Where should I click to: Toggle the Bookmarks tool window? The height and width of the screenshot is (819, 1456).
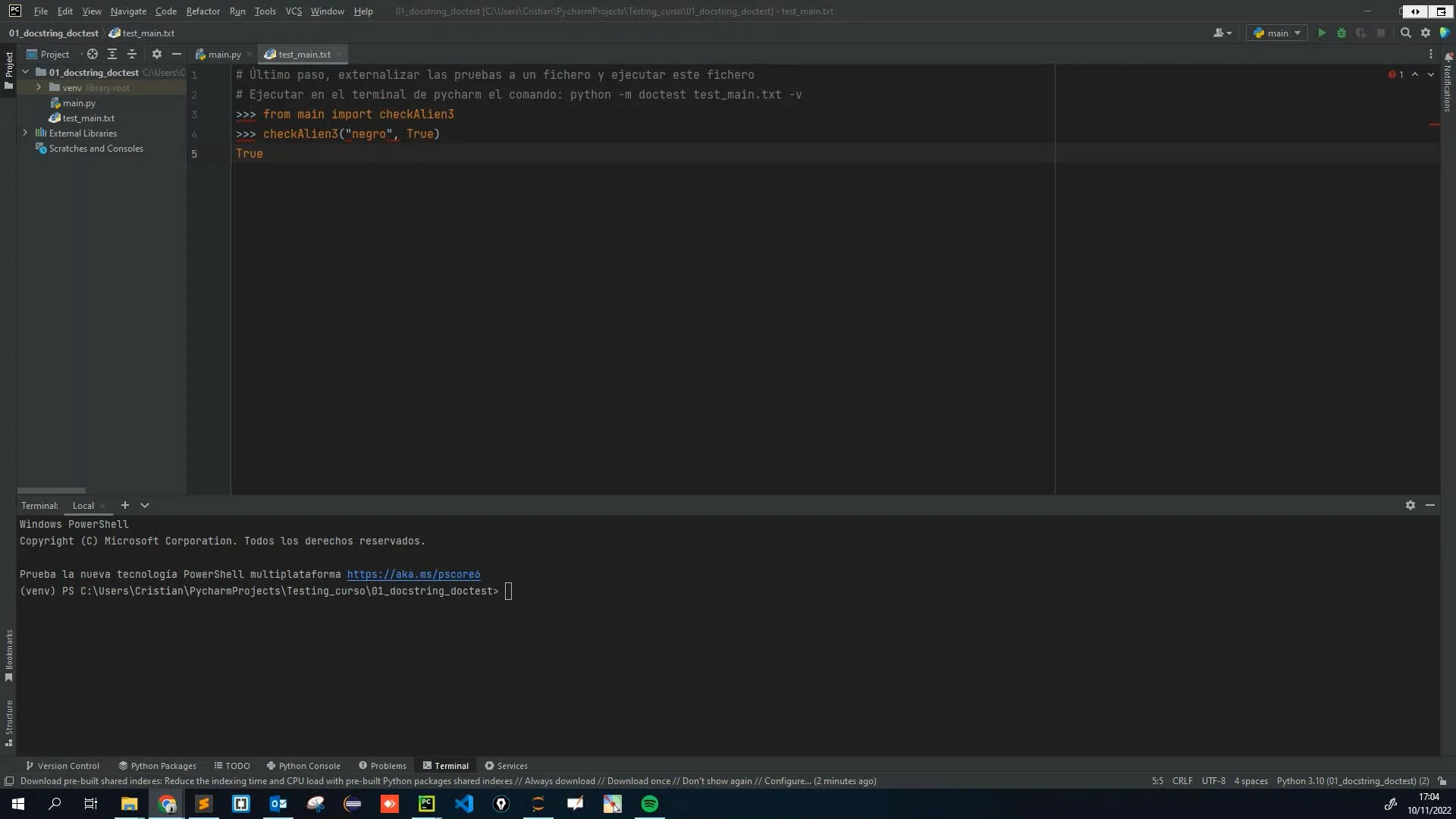click(x=8, y=654)
